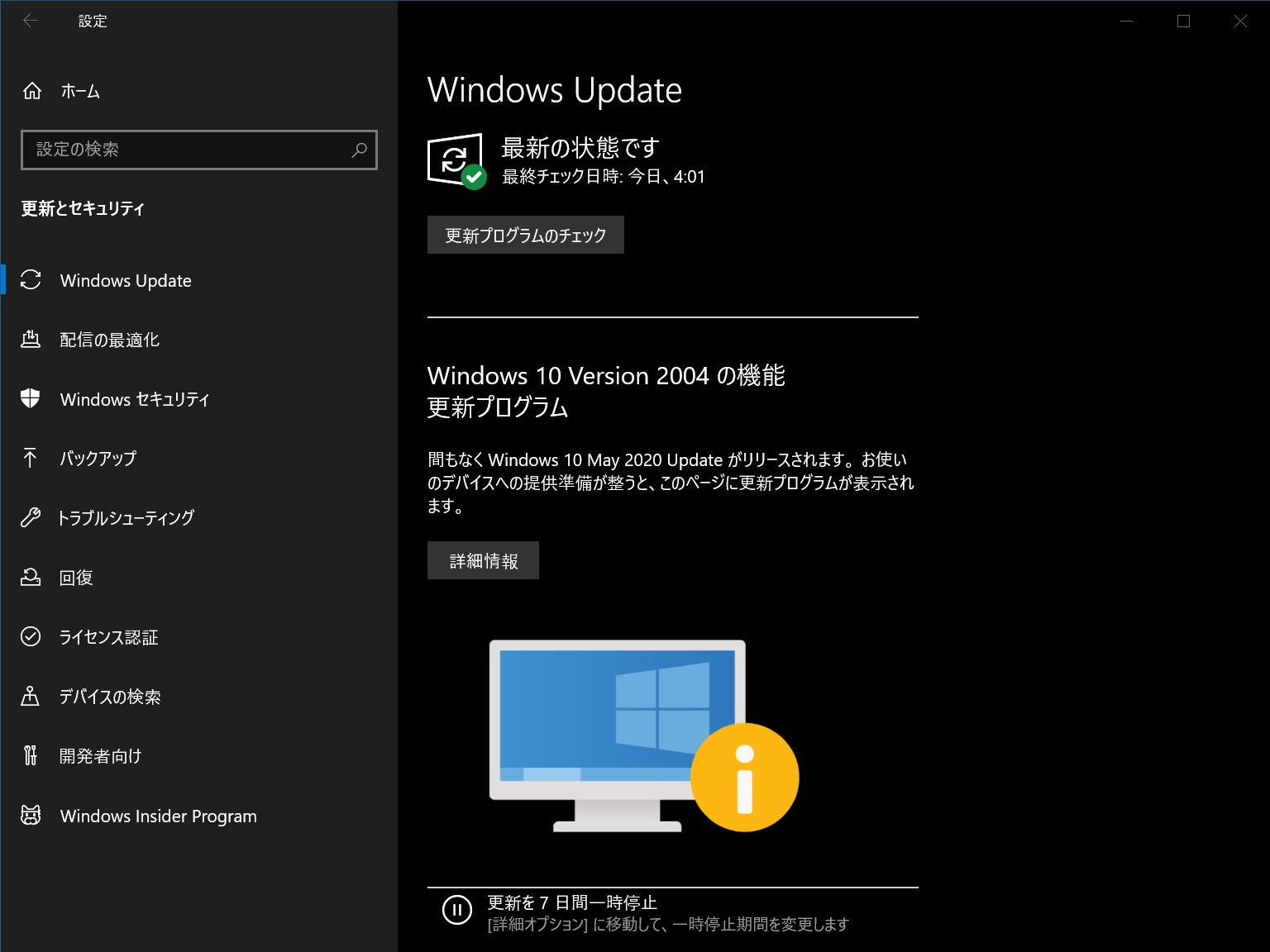Open 開発者向け developer icon
Image resolution: width=1270 pixels, height=952 pixels.
point(31,756)
